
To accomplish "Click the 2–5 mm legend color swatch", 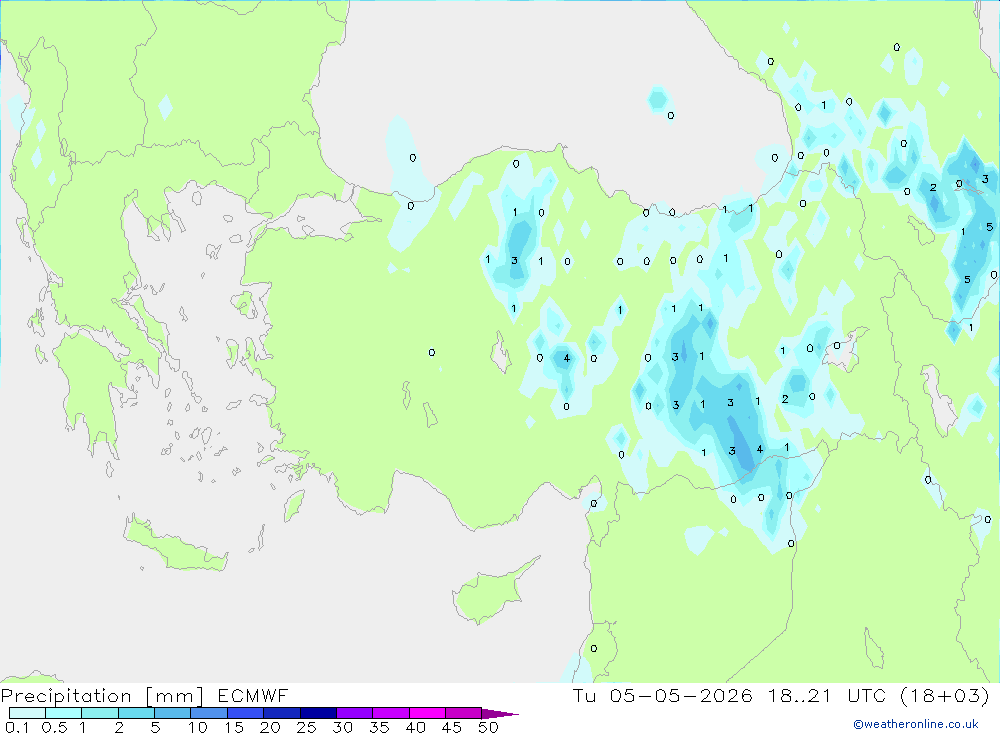I will pos(136,713).
